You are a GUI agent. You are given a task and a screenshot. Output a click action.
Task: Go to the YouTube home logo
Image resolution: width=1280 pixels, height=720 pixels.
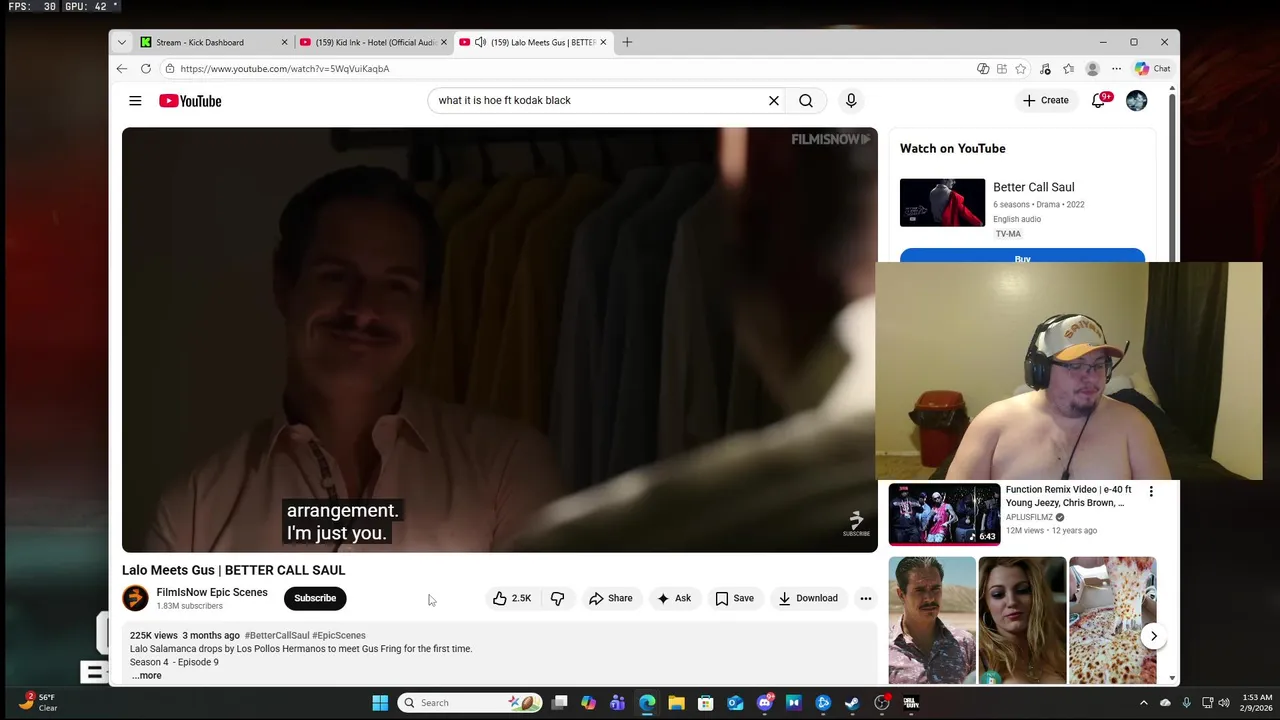[x=190, y=100]
